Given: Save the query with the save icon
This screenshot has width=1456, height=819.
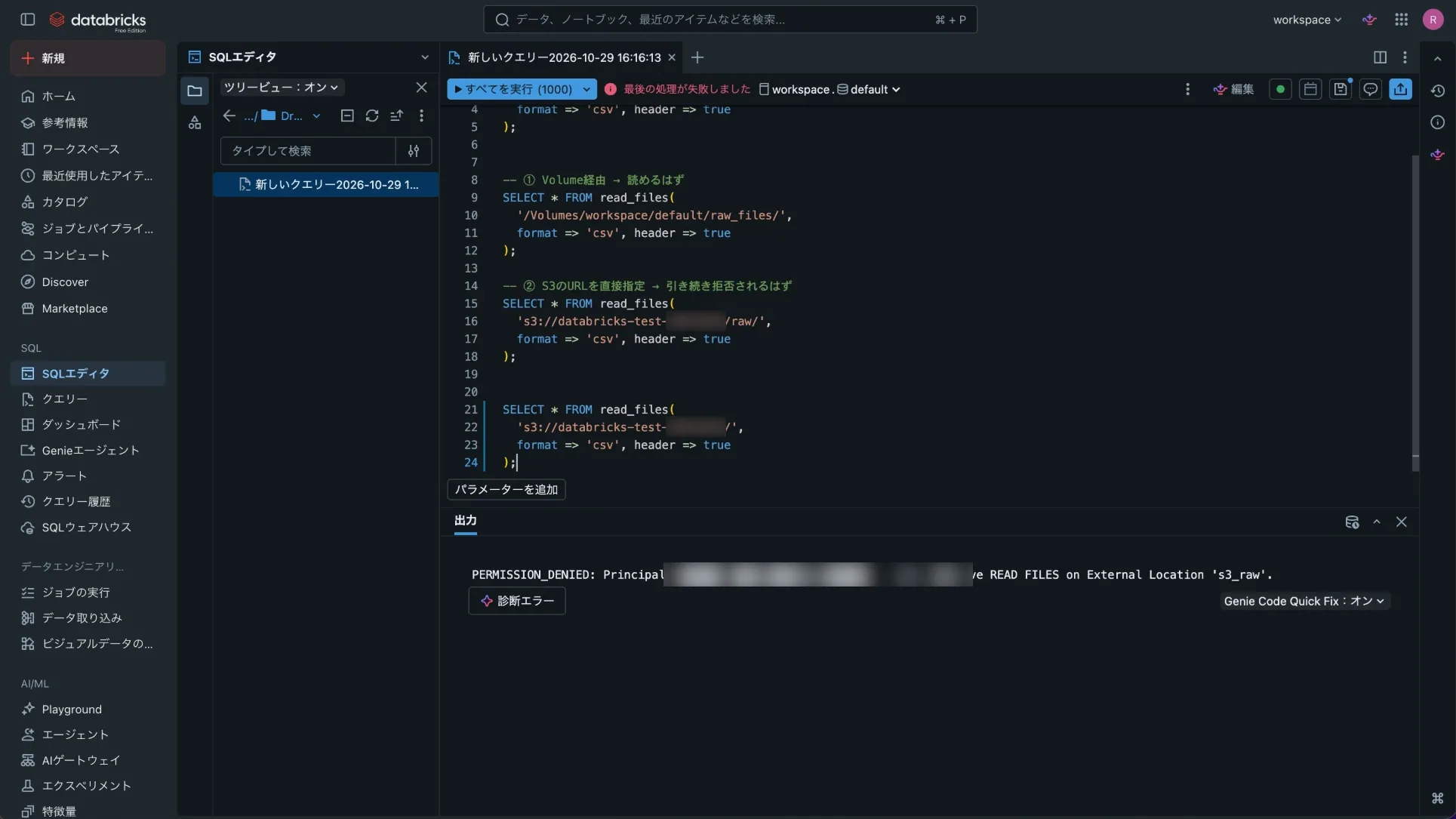Looking at the screenshot, I should (1341, 89).
